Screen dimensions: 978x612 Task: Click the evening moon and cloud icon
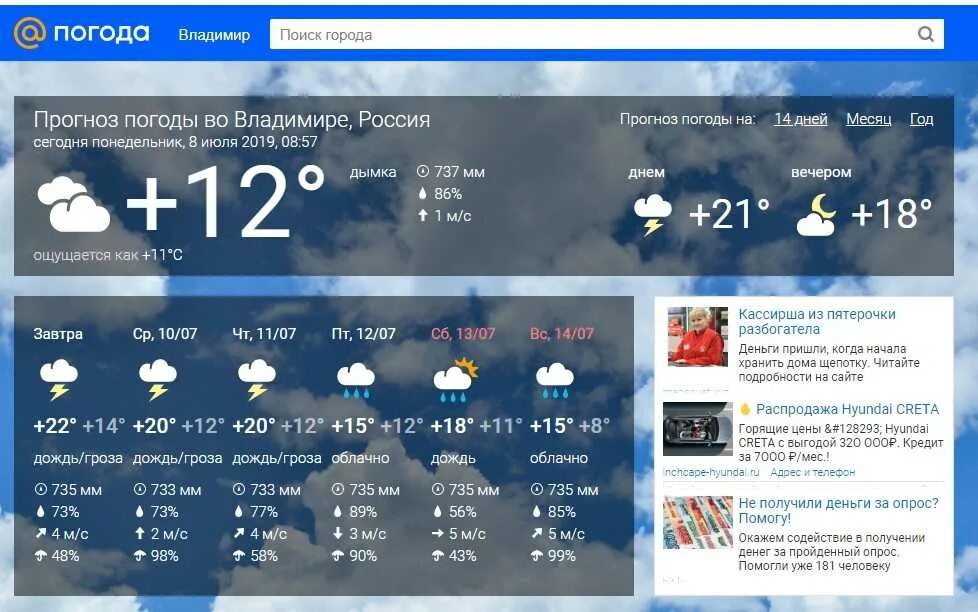(817, 215)
